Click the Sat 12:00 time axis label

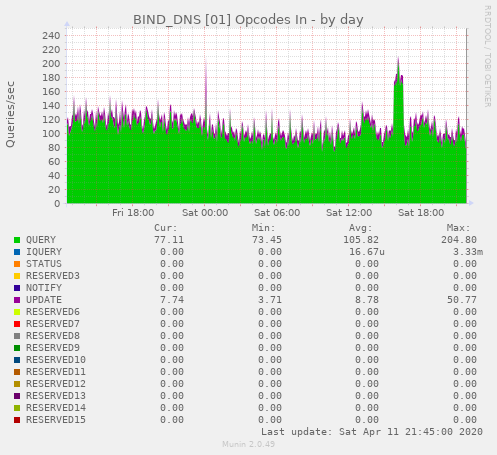(349, 213)
